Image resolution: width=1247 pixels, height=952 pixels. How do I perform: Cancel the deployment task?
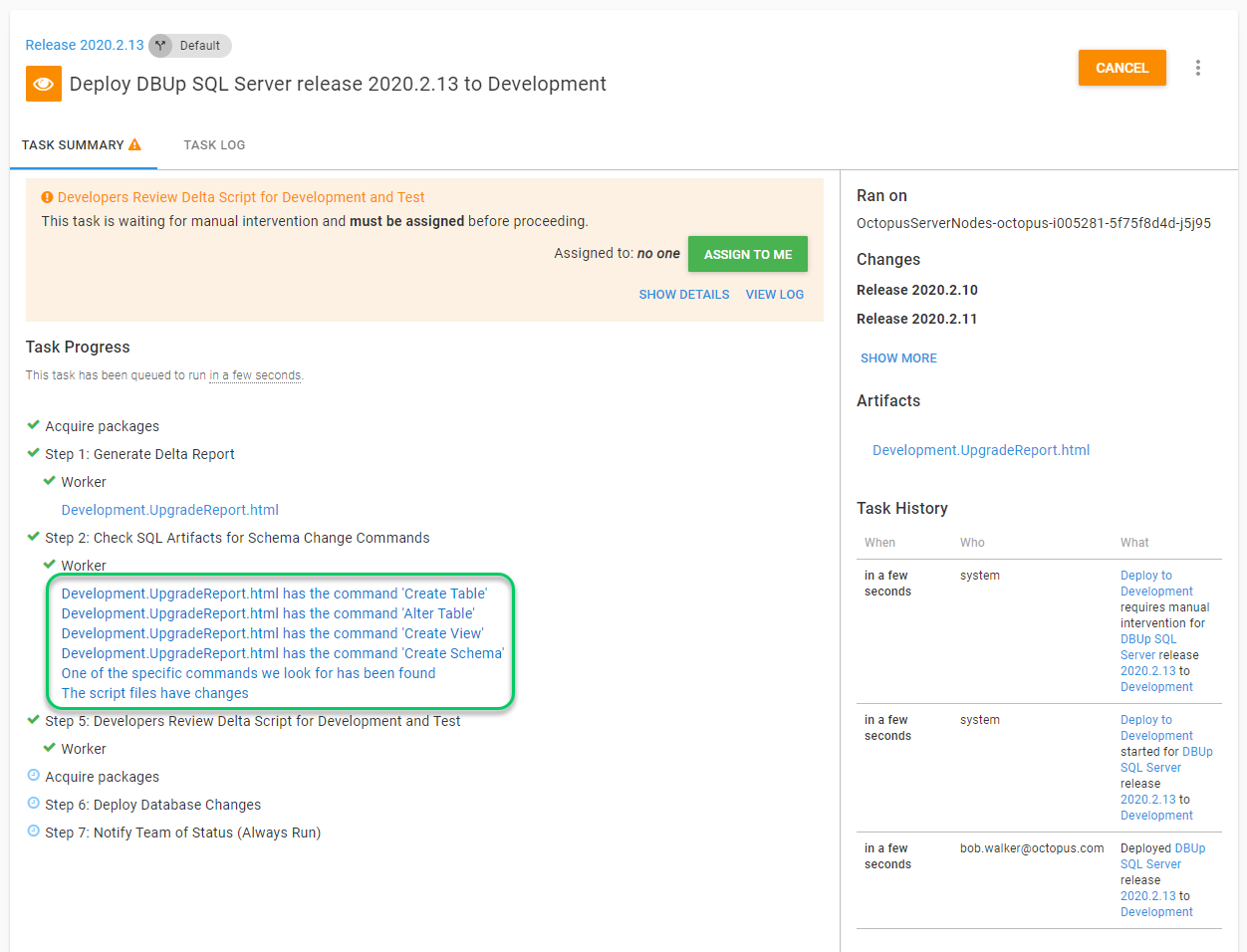(x=1122, y=68)
